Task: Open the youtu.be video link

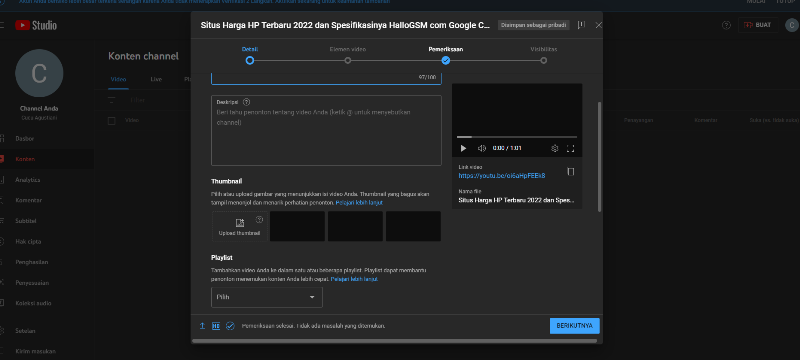Action: [502, 175]
